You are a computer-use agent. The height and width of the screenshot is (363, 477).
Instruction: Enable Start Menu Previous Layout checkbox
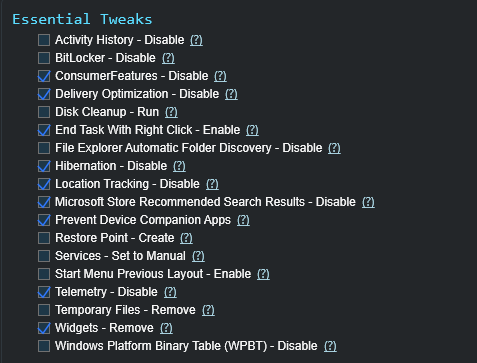point(44,274)
